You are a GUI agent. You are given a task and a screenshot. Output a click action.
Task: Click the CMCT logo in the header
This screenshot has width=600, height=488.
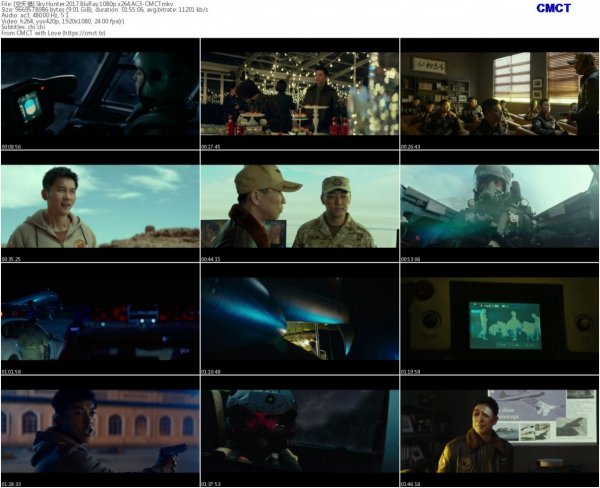552,8
